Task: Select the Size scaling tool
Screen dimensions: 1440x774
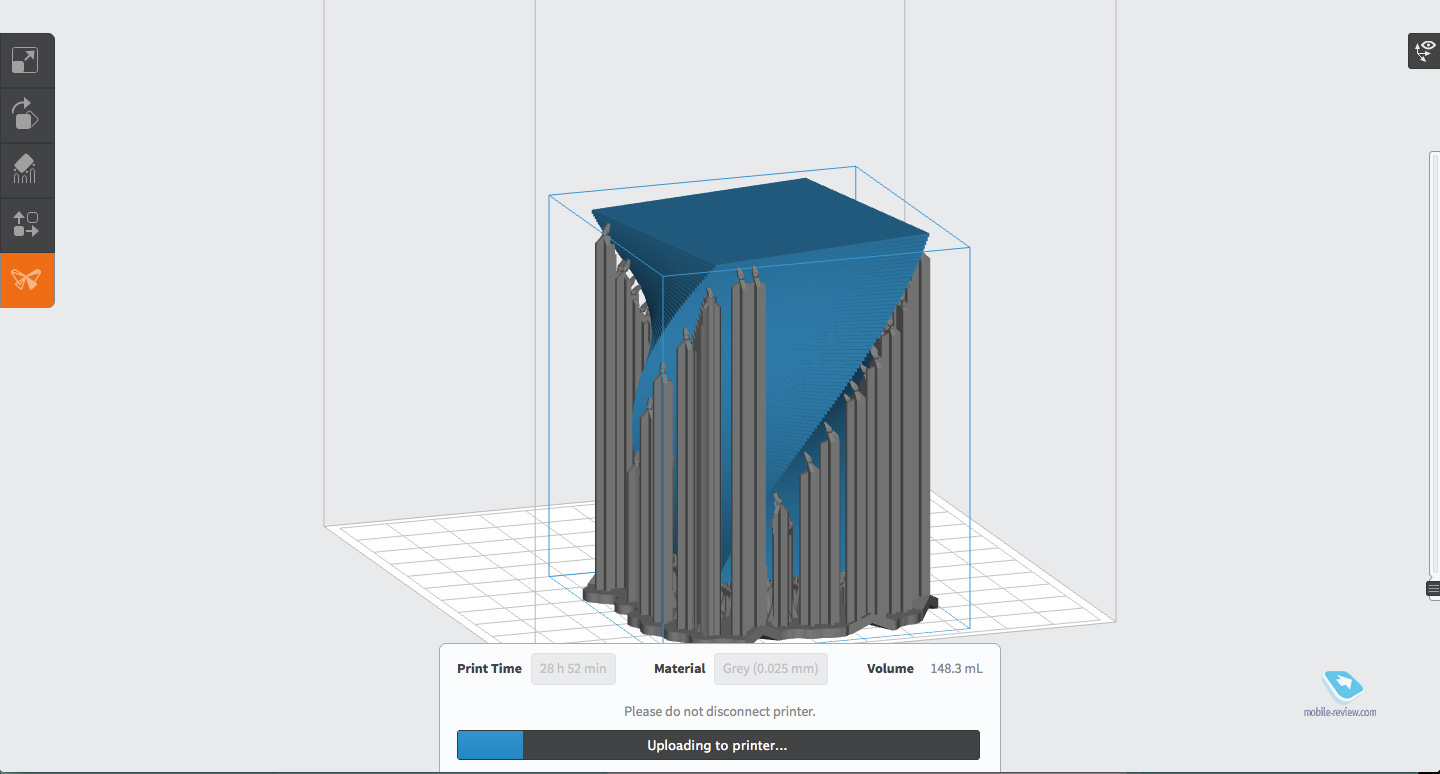Action: pyautogui.click(x=25, y=61)
